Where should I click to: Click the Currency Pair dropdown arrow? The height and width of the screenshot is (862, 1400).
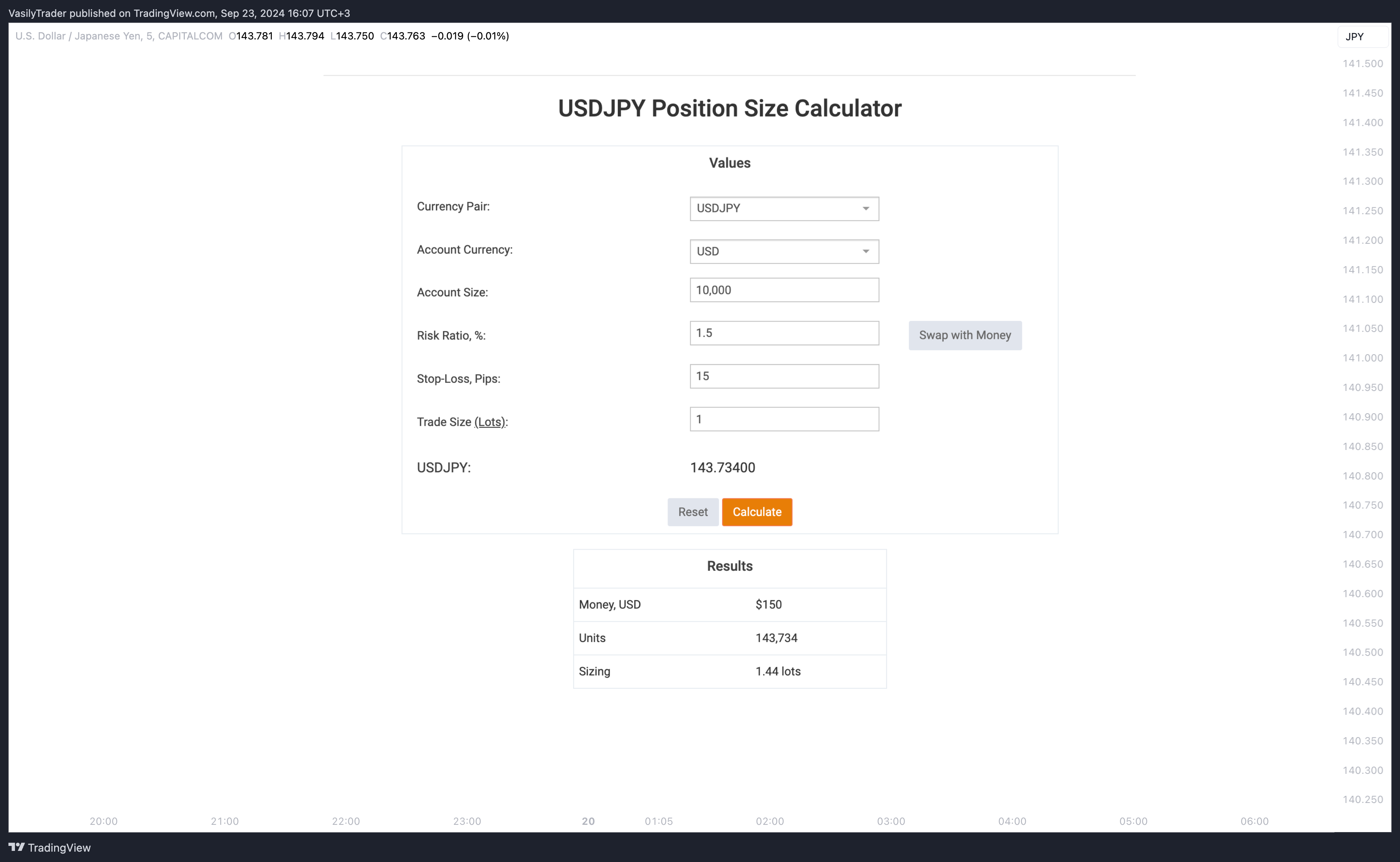point(866,209)
